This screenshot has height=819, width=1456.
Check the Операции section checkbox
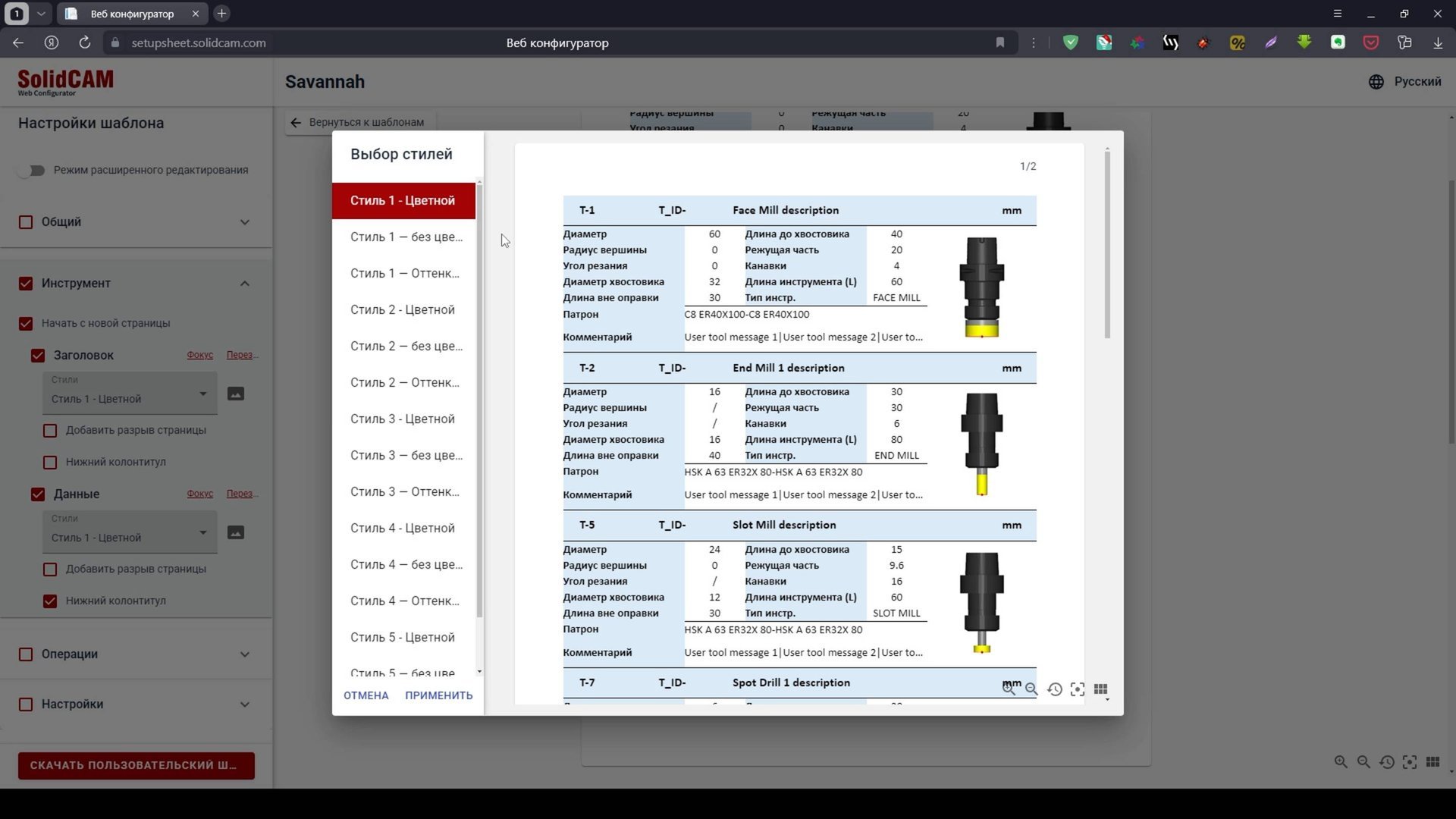tap(26, 654)
